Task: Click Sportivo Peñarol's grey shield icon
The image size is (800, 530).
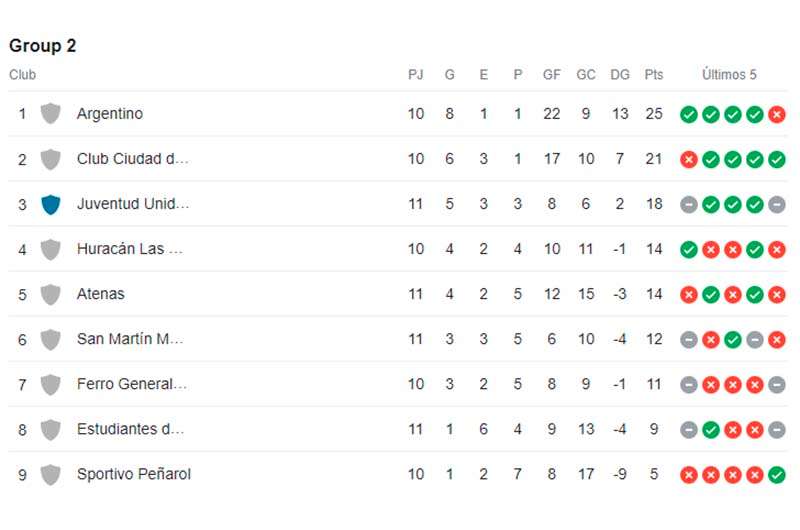Action: click(x=51, y=474)
